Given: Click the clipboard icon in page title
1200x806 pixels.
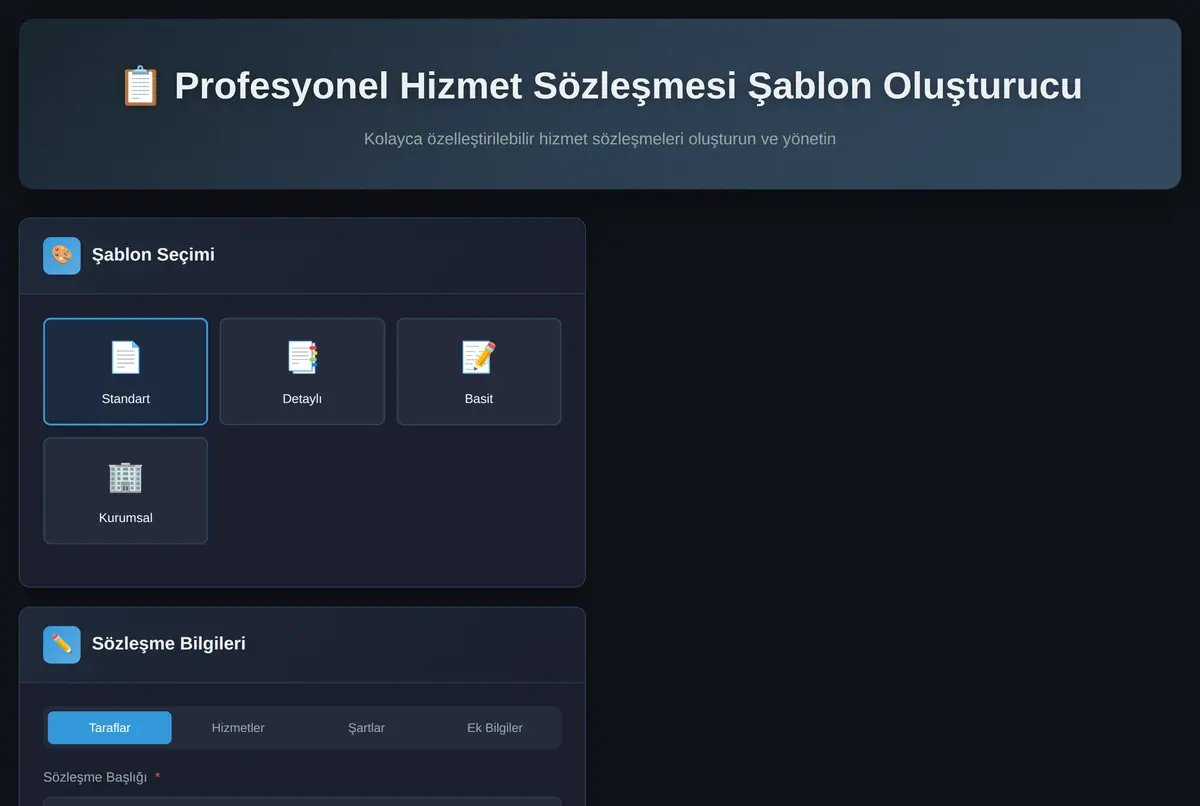Looking at the screenshot, I should coord(140,86).
